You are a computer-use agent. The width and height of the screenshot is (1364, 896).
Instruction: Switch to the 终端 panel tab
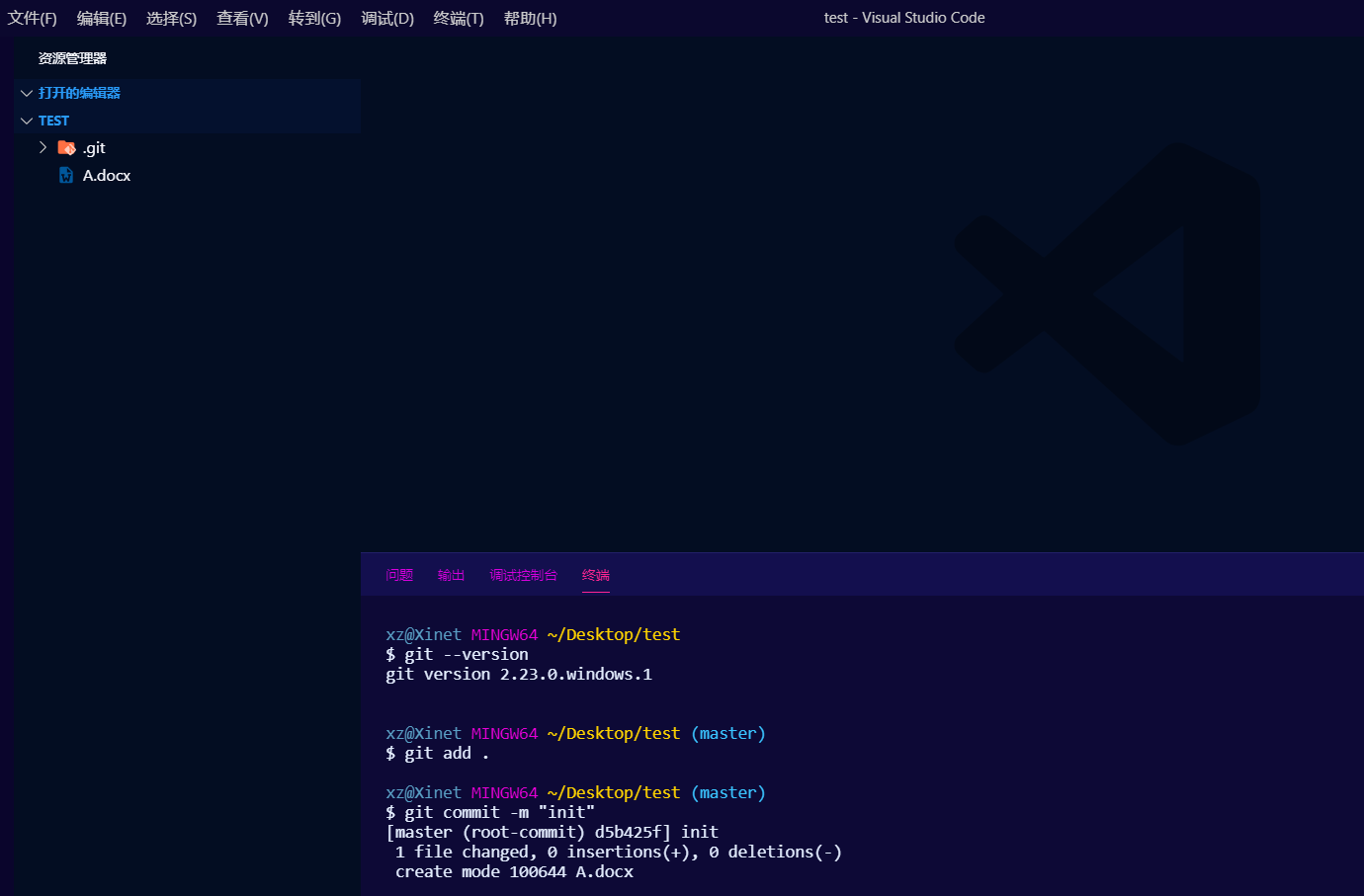(x=596, y=575)
